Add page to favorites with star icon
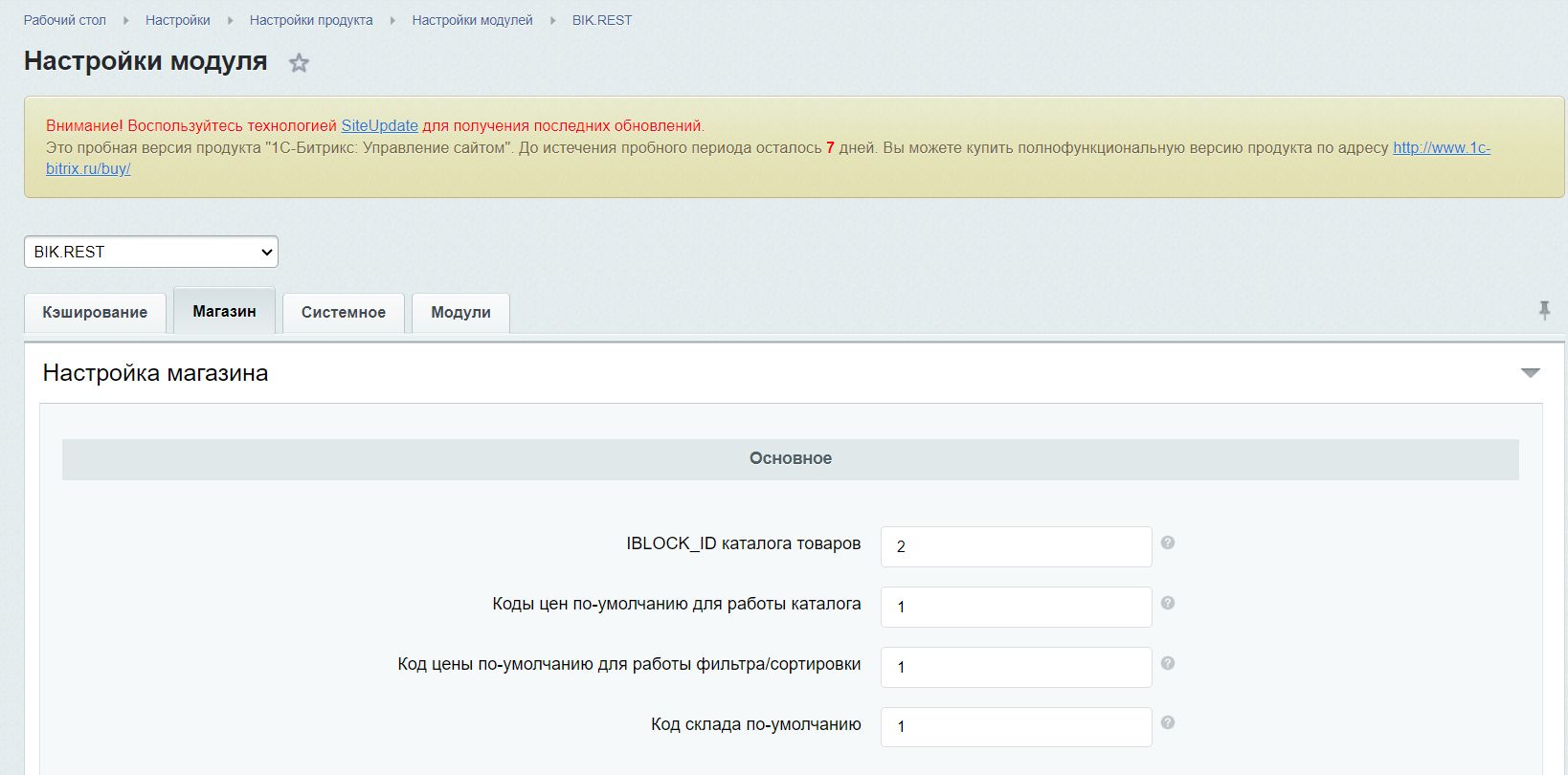This screenshot has width=1568, height=775. click(300, 63)
